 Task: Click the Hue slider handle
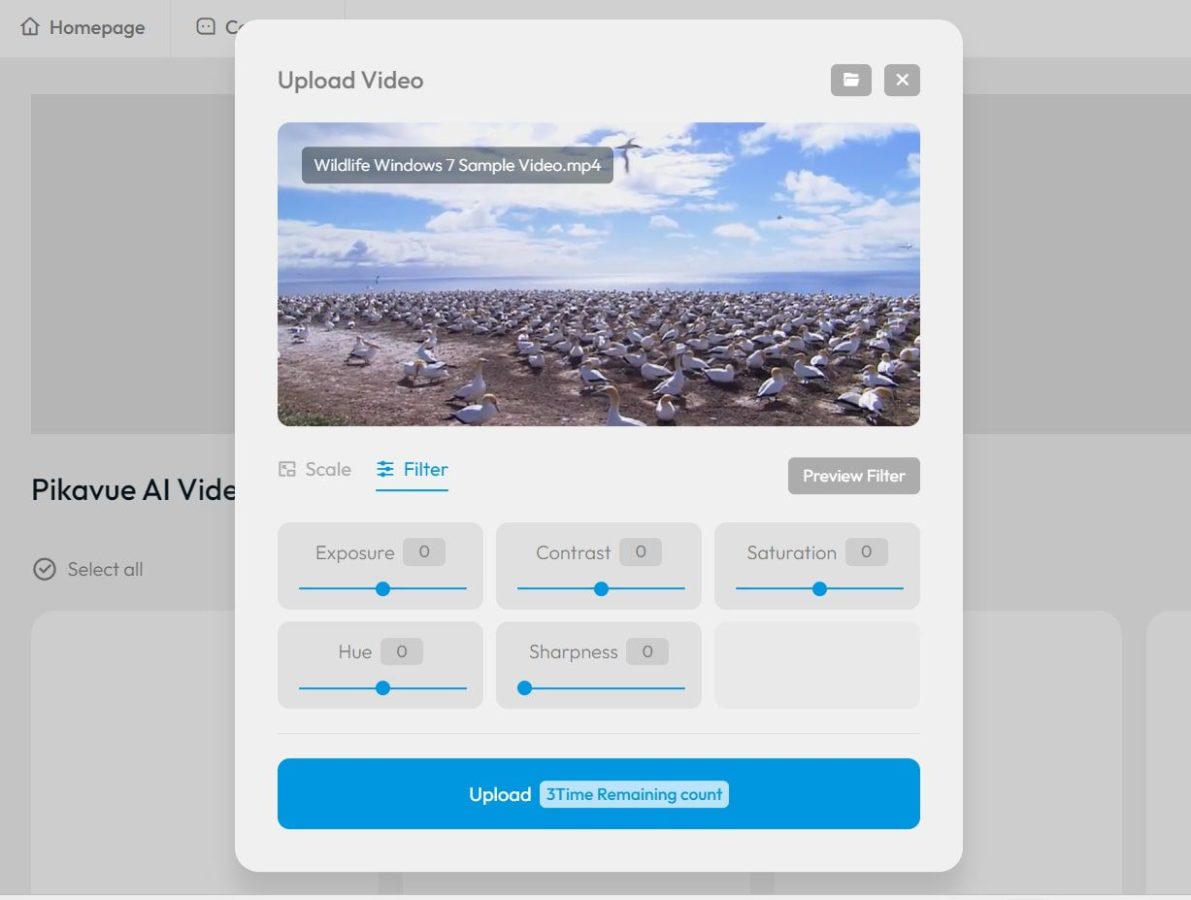pyautogui.click(x=382, y=688)
